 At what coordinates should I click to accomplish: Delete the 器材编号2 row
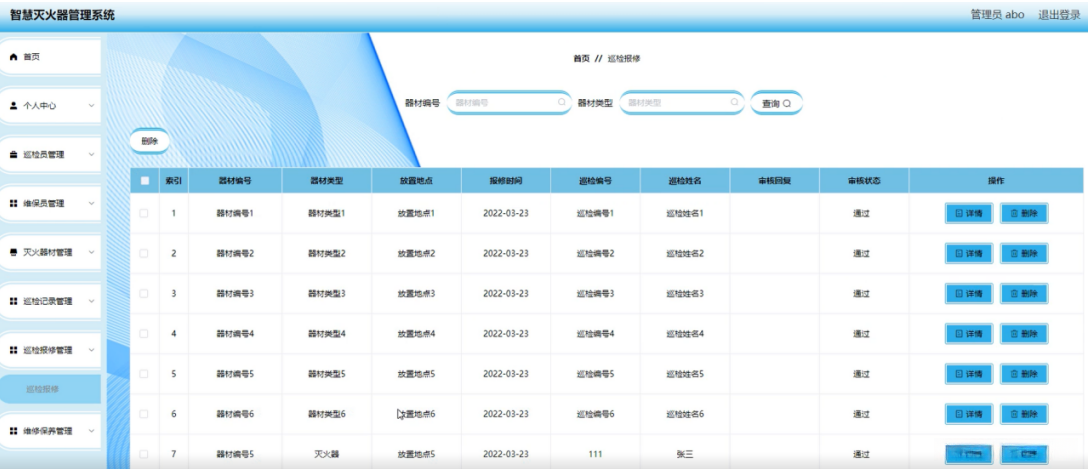tap(1024, 254)
